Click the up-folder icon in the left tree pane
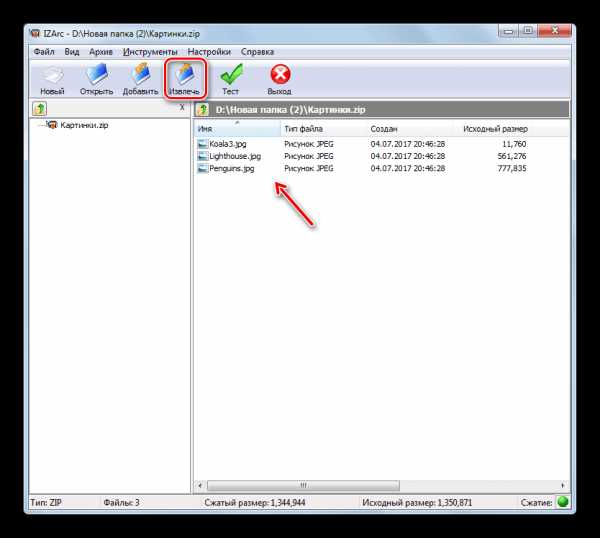Screen dimensions: 600x538 (40, 109)
